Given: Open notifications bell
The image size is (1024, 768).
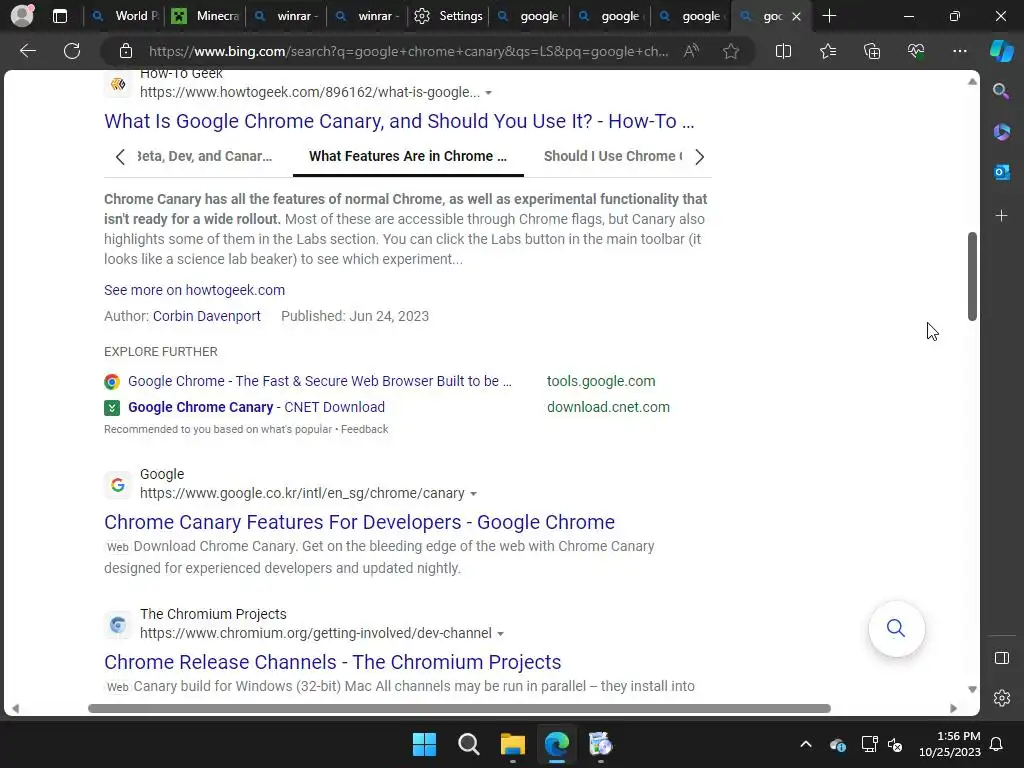Looking at the screenshot, I should point(996,744).
